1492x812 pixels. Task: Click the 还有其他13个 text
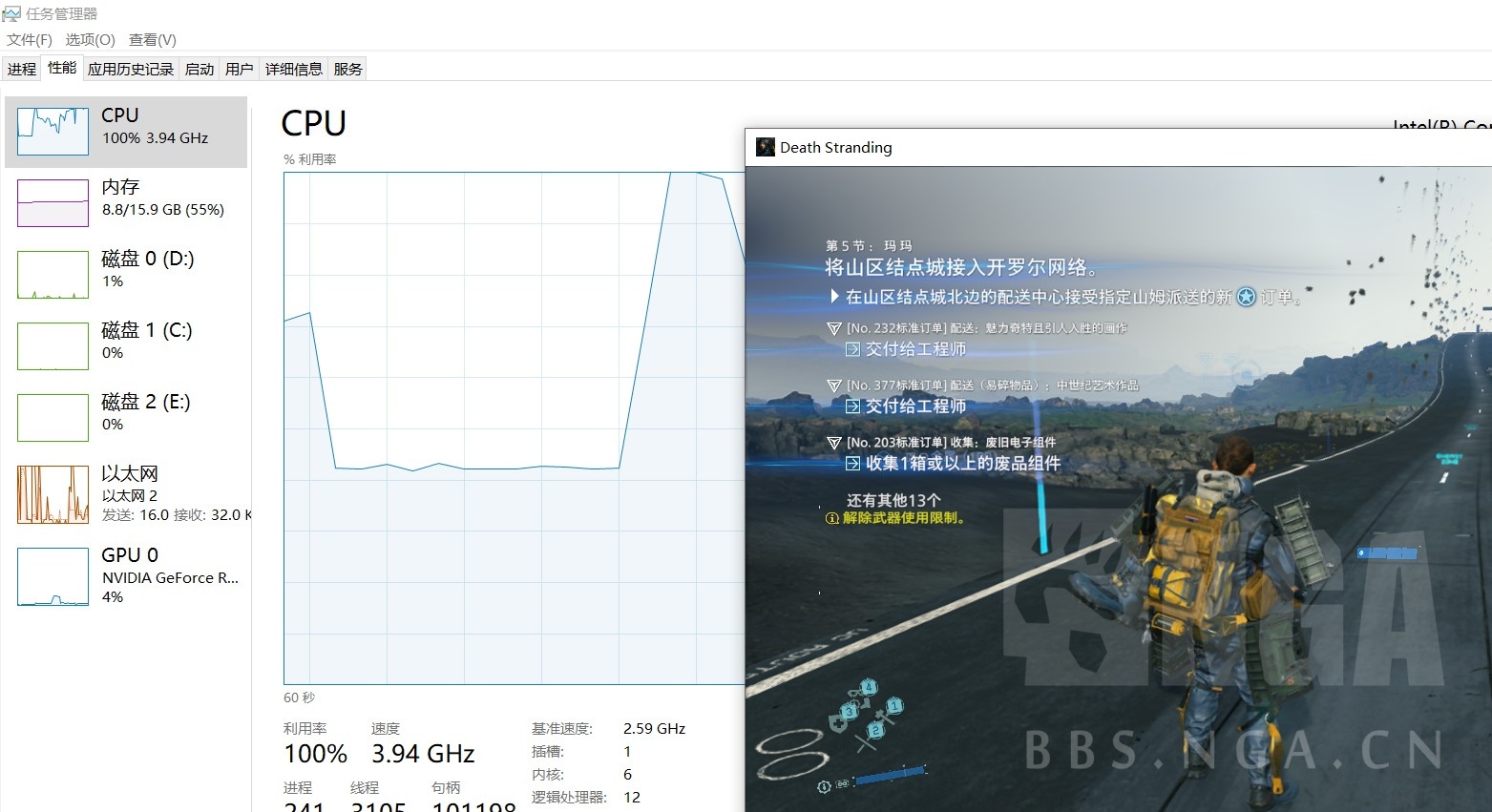pos(893,501)
